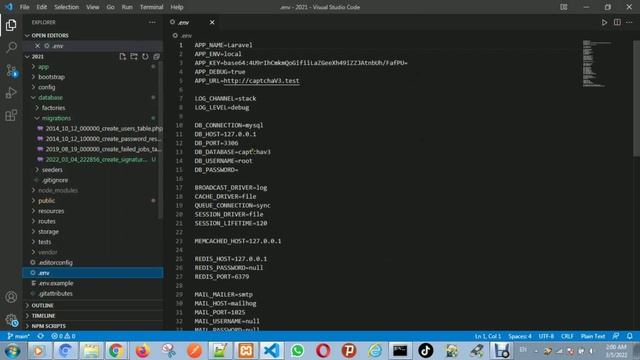640x360 pixels.
Task: Click the Synchronize Changes icon in status bar
Action: (x=40, y=336)
